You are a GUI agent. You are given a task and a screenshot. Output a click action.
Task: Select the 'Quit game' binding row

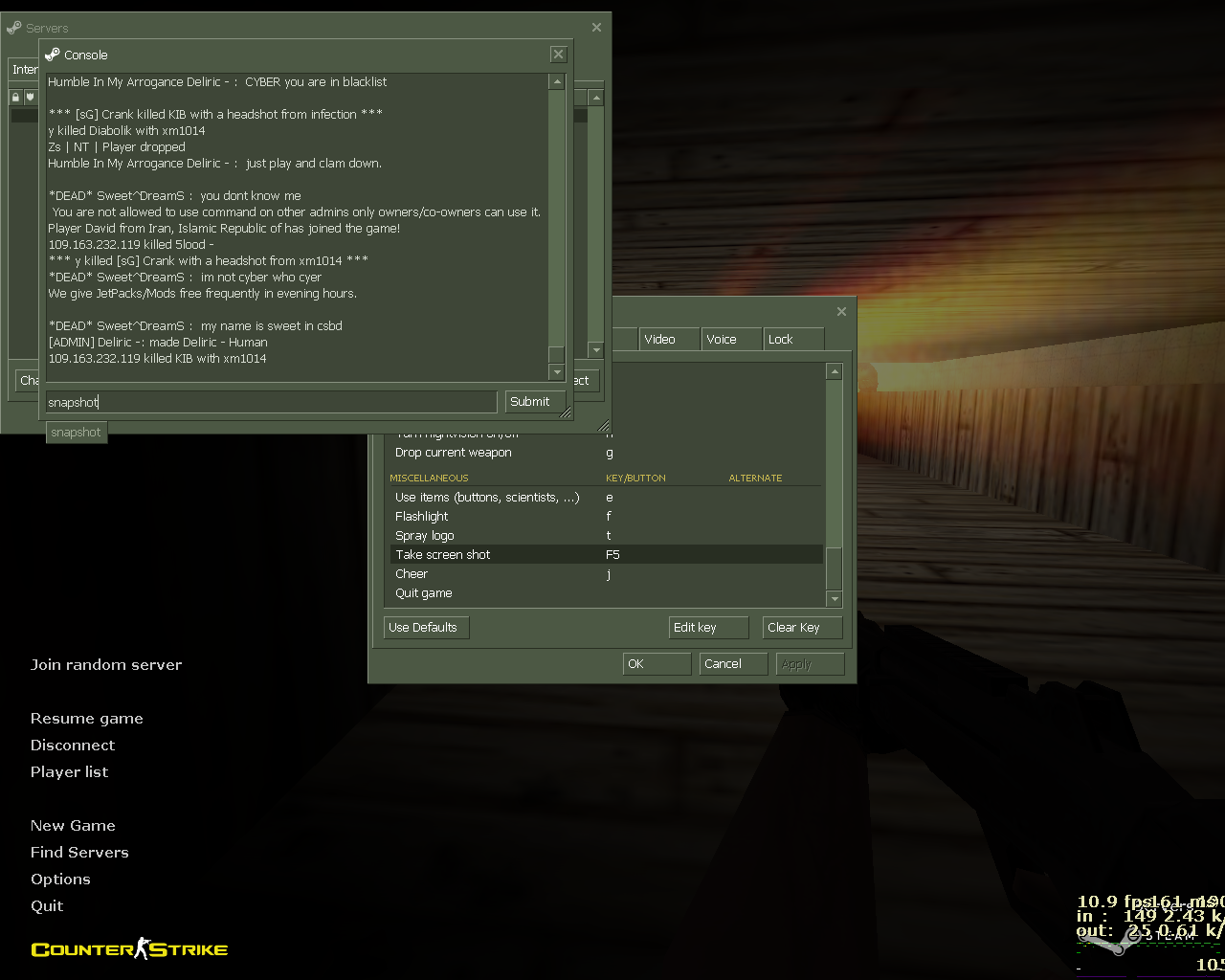pyautogui.click(x=605, y=593)
